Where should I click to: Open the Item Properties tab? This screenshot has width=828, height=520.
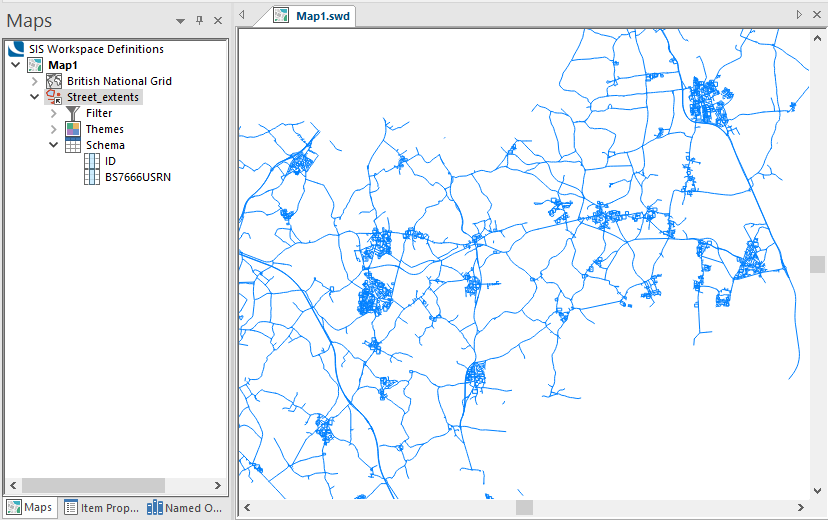click(101, 507)
